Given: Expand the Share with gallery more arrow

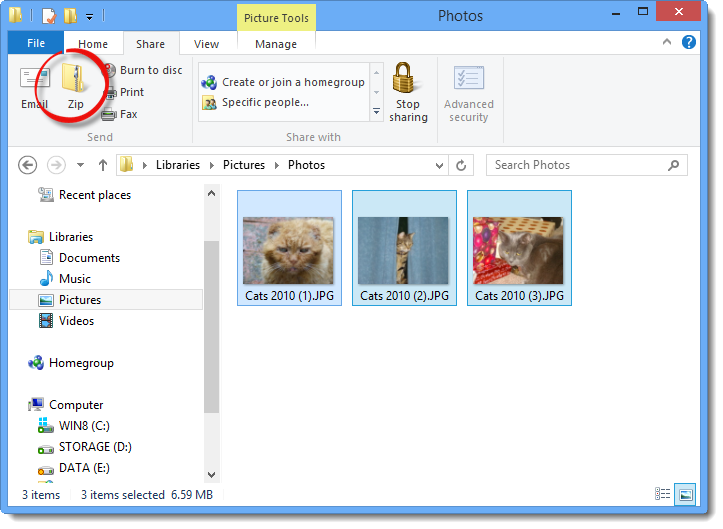Looking at the screenshot, I should (377, 112).
